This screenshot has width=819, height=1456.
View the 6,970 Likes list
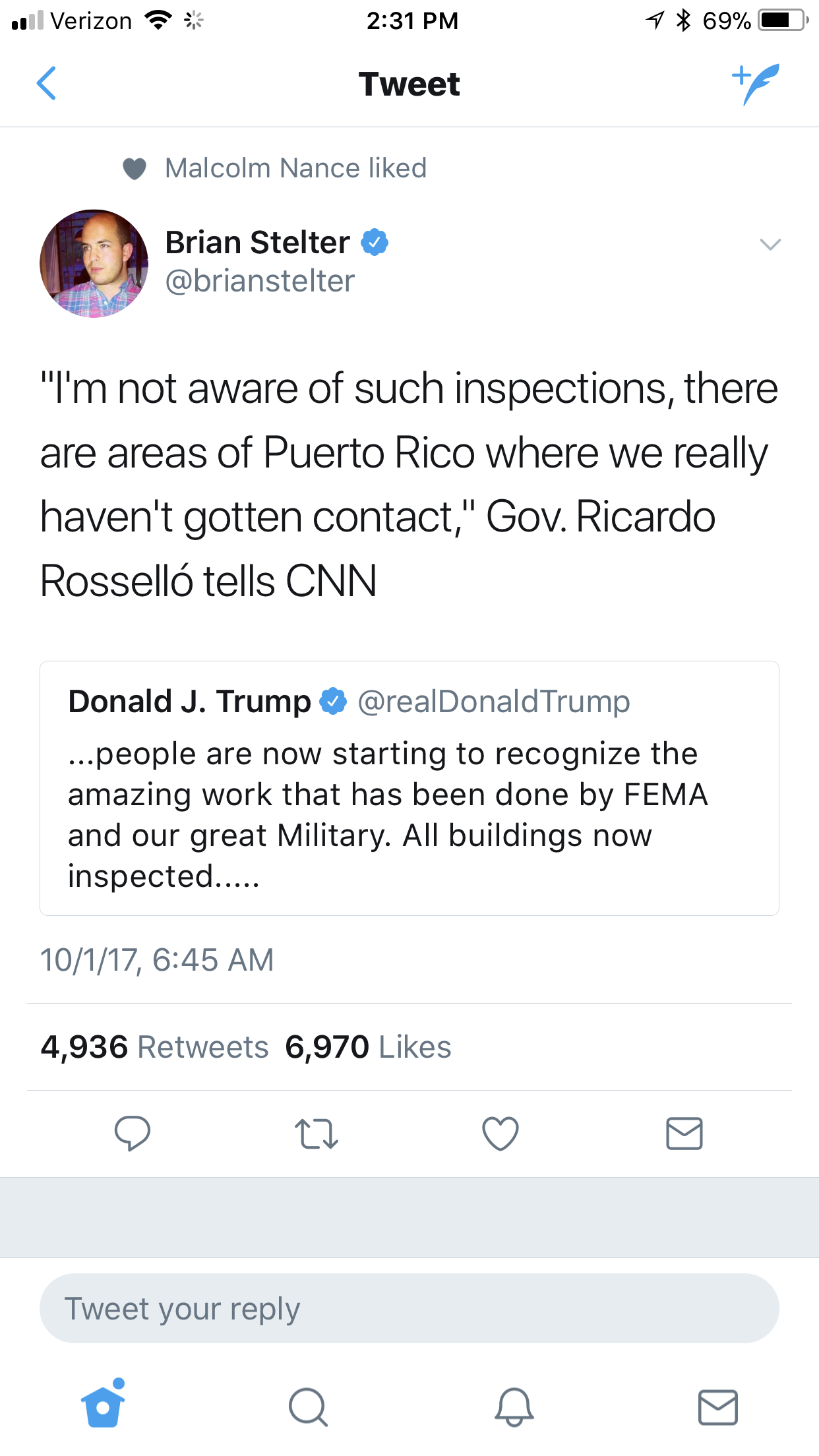368,1047
